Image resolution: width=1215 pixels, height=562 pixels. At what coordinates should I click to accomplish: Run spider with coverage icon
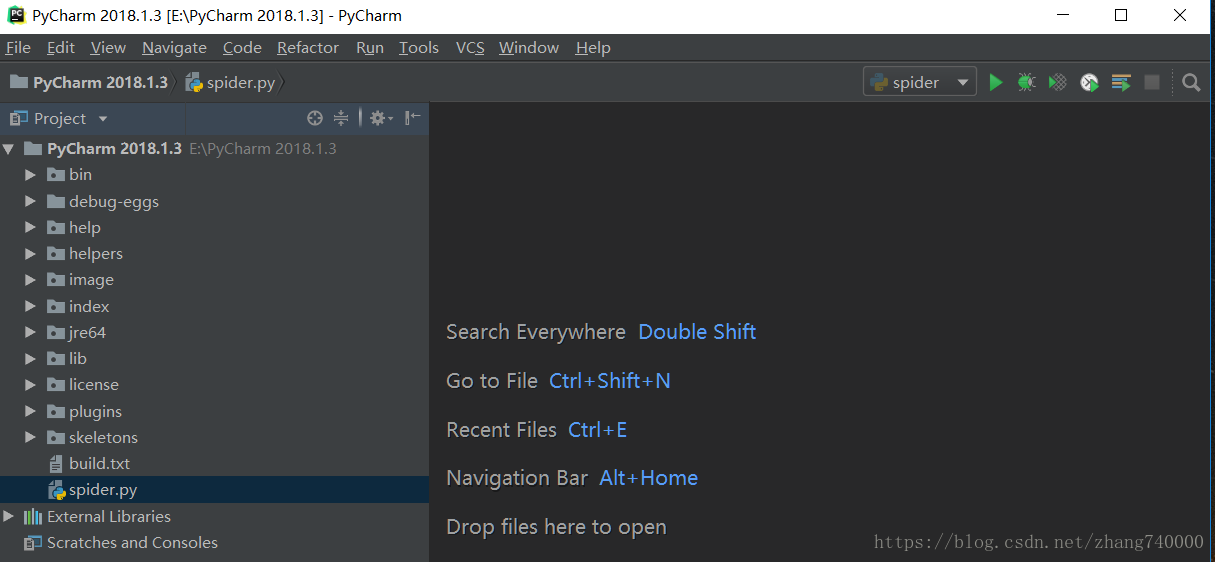pos(1057,83)
